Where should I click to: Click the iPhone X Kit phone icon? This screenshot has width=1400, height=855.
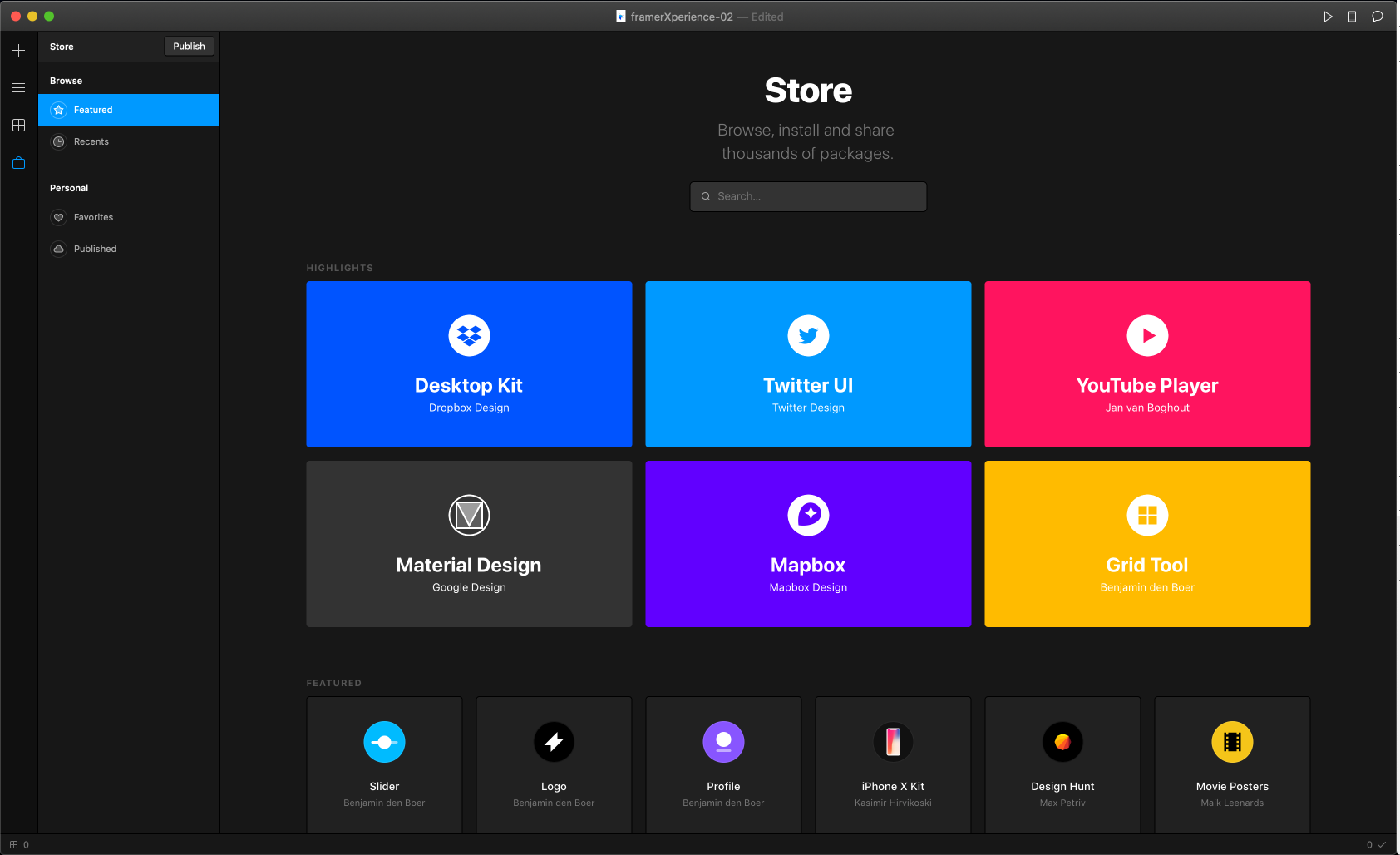893,742
